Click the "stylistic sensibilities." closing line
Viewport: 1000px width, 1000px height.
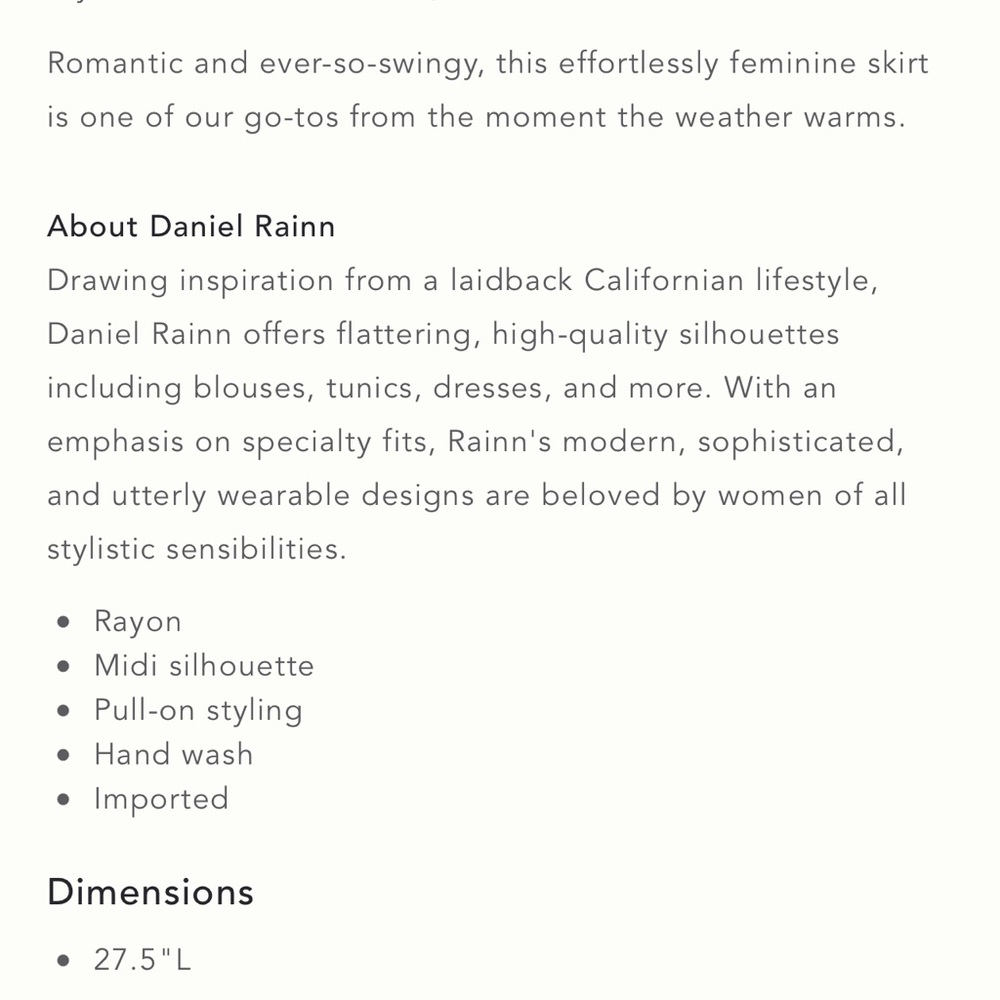pyautogui.click(x=196, y=550)
